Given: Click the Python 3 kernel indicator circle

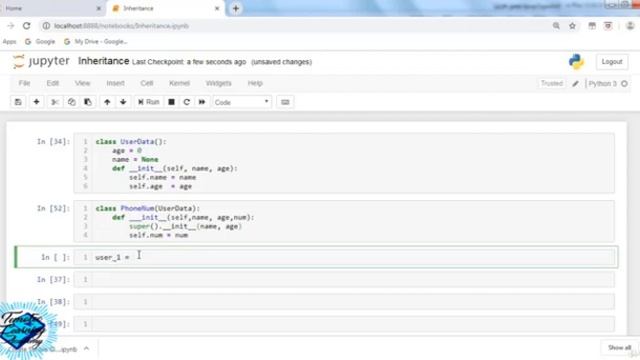Looking at the screenshot, I should coord(624,84).
